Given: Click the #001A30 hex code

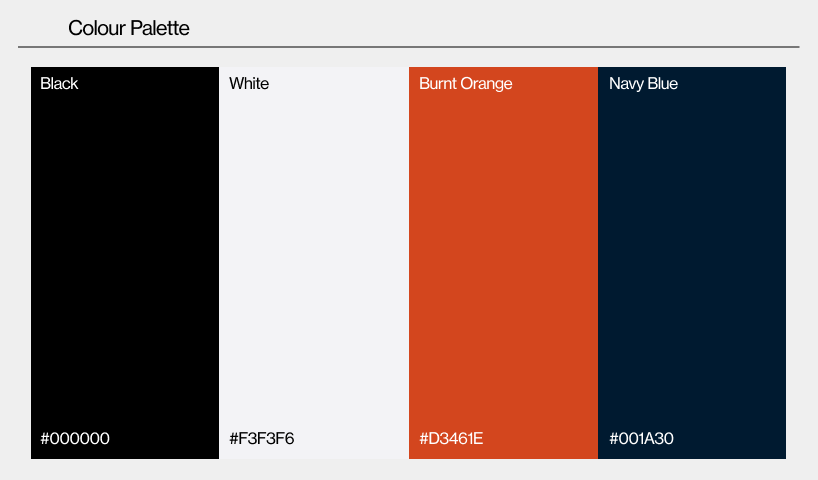Looking at the screenshot, I should [641, 438].
